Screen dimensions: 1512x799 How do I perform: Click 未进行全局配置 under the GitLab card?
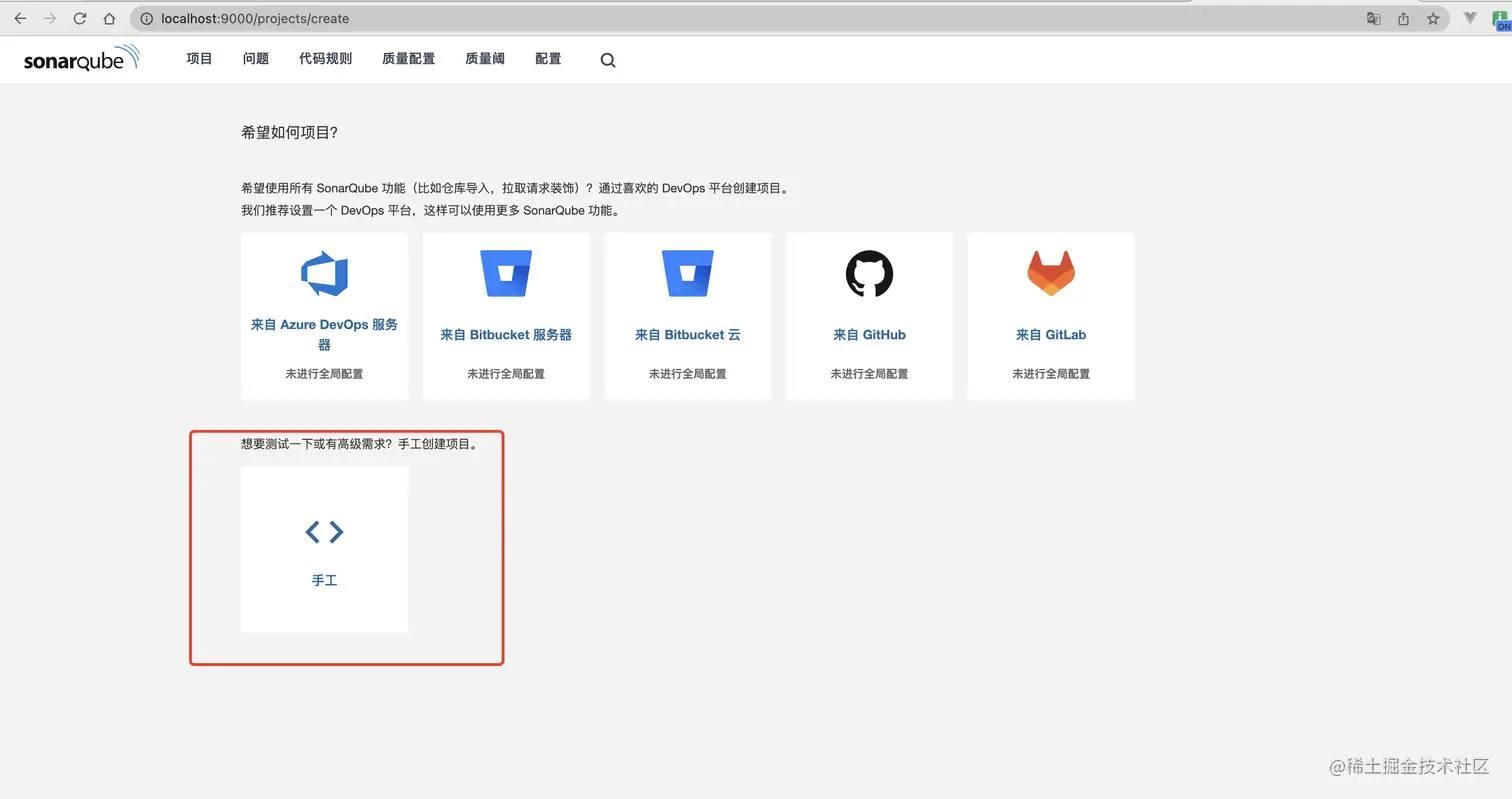click(x=1051, y=374)
